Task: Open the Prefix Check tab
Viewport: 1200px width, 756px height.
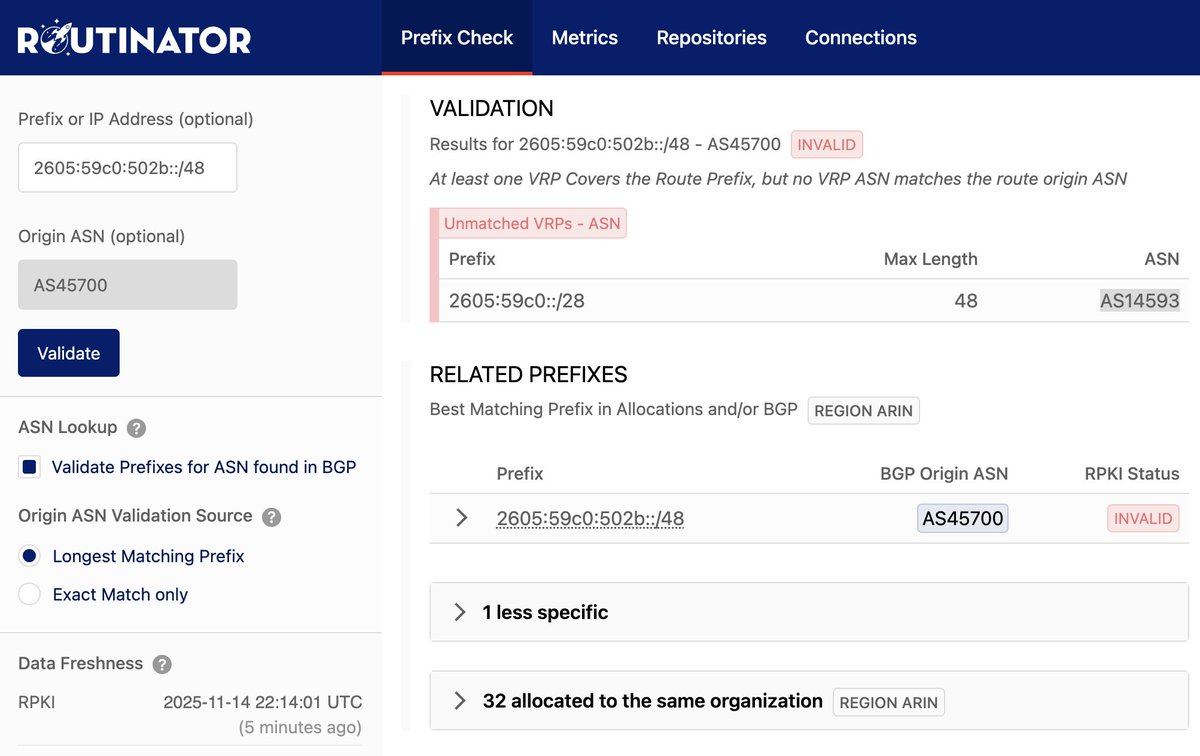Action: point(457,38)
